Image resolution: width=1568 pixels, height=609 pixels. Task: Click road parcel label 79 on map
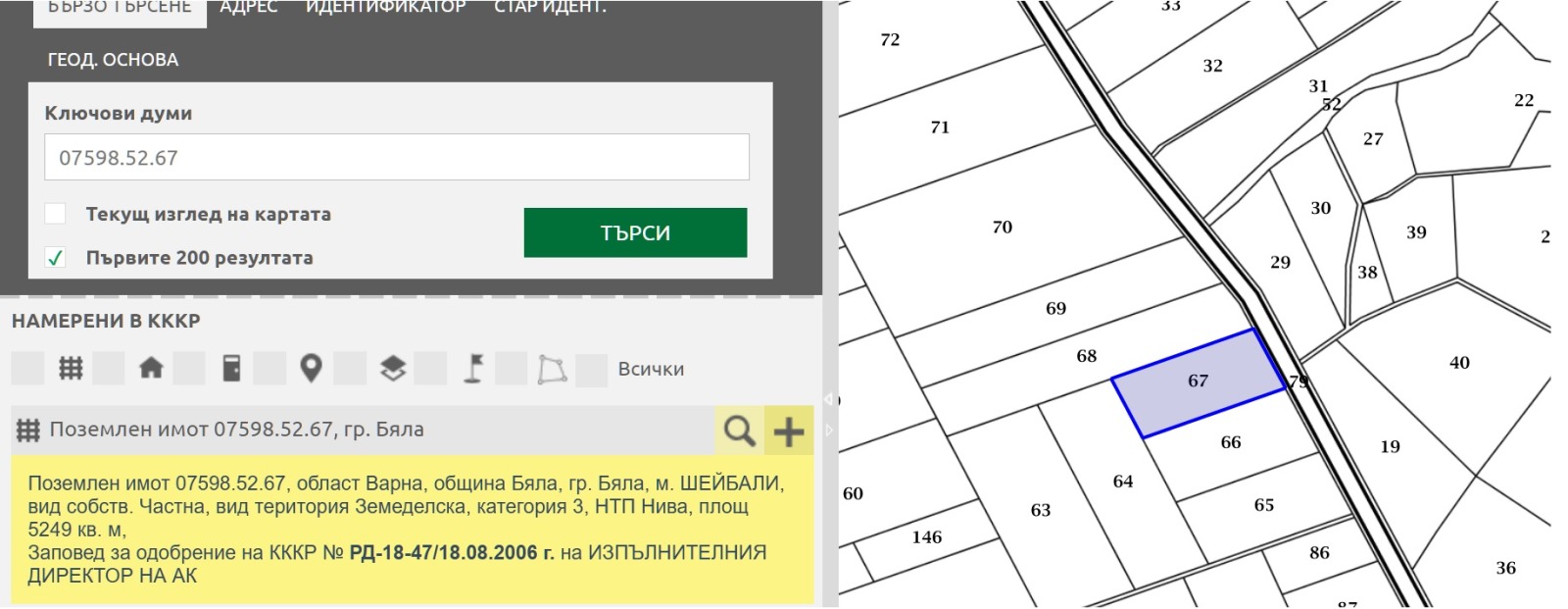pyautogui.click(x=1298, y=382)
